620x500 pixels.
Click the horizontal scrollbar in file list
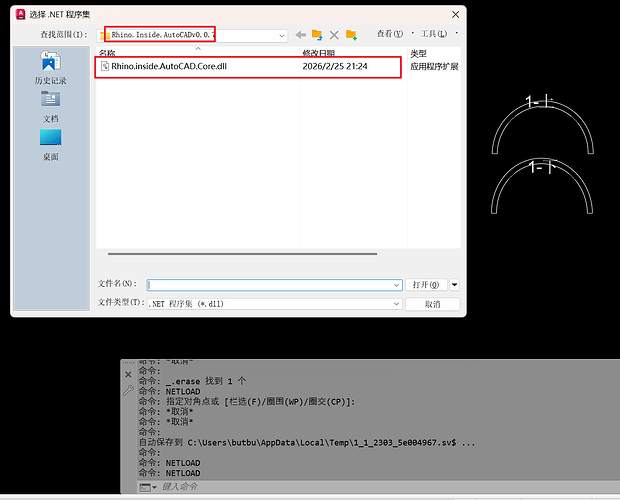click(242, 254)
